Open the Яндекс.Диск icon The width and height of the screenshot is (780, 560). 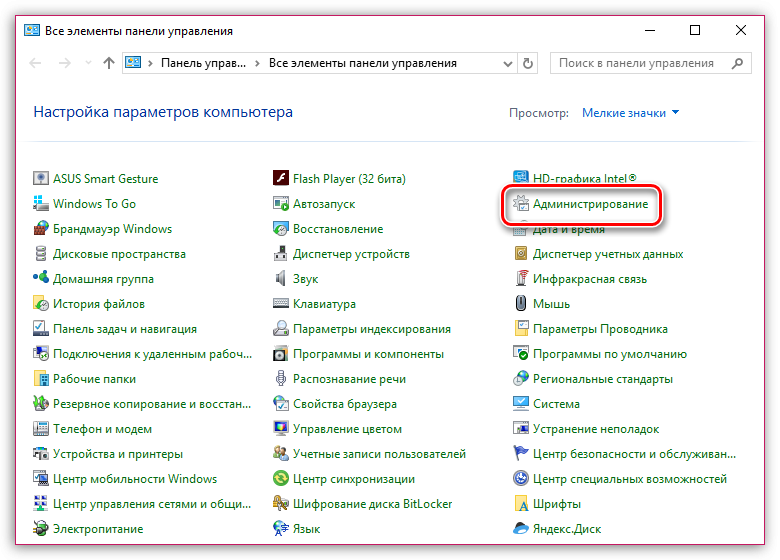[x=521, y=529]
